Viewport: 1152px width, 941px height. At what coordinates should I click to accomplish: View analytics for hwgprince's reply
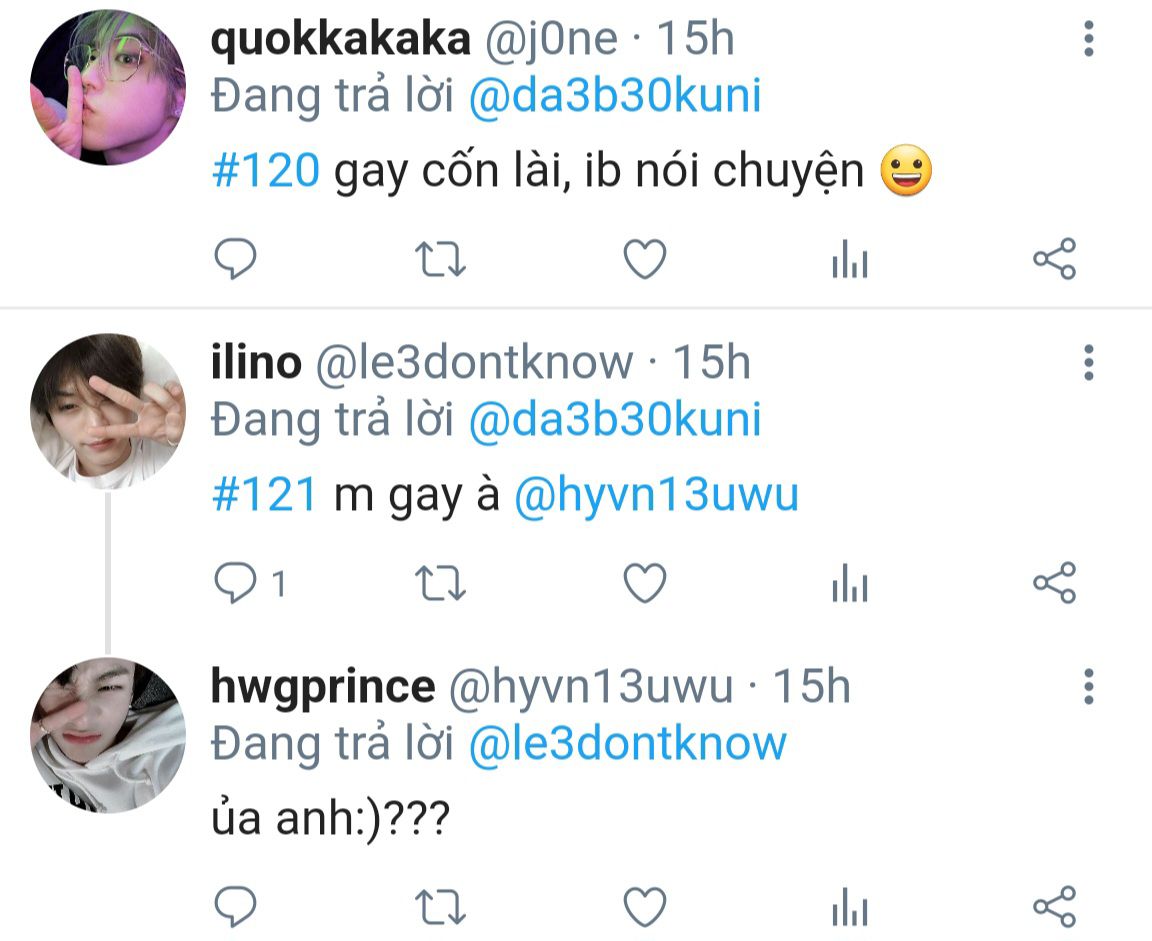click(x=850, y=906)
